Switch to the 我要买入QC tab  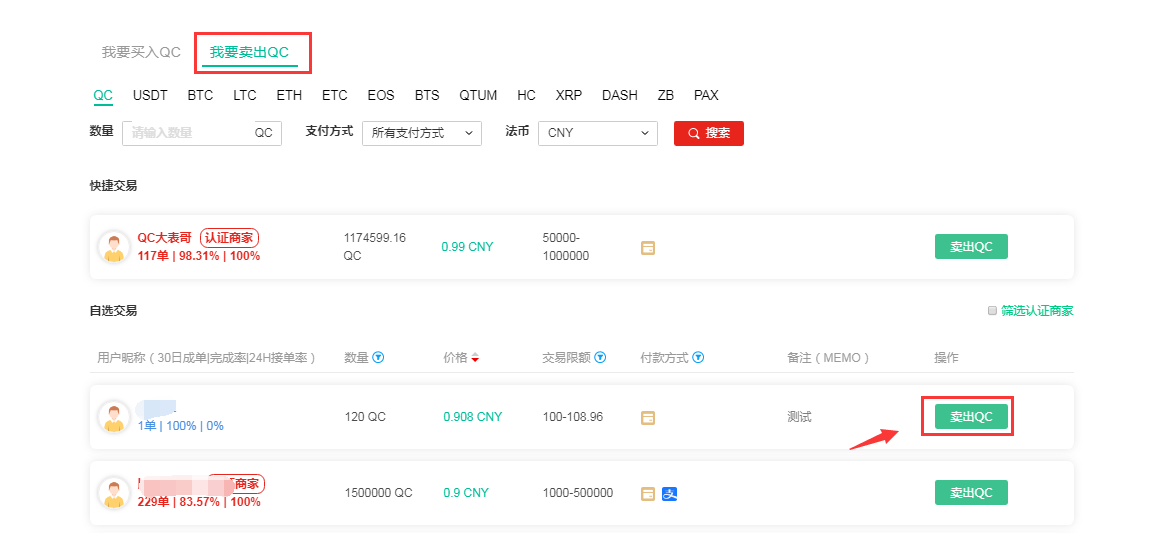coord(141,52)
